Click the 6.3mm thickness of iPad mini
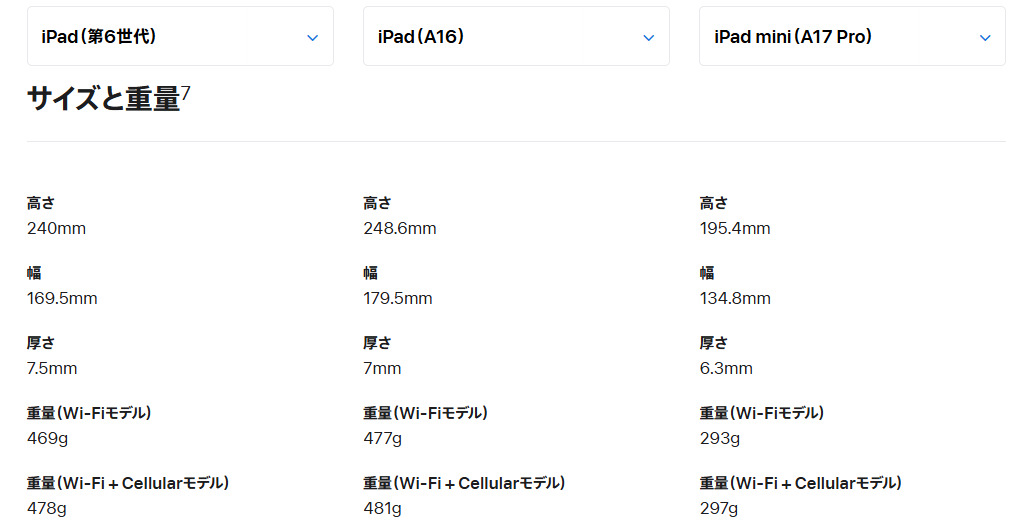This screenshot has width=1012, height=532. click(726, 368)
